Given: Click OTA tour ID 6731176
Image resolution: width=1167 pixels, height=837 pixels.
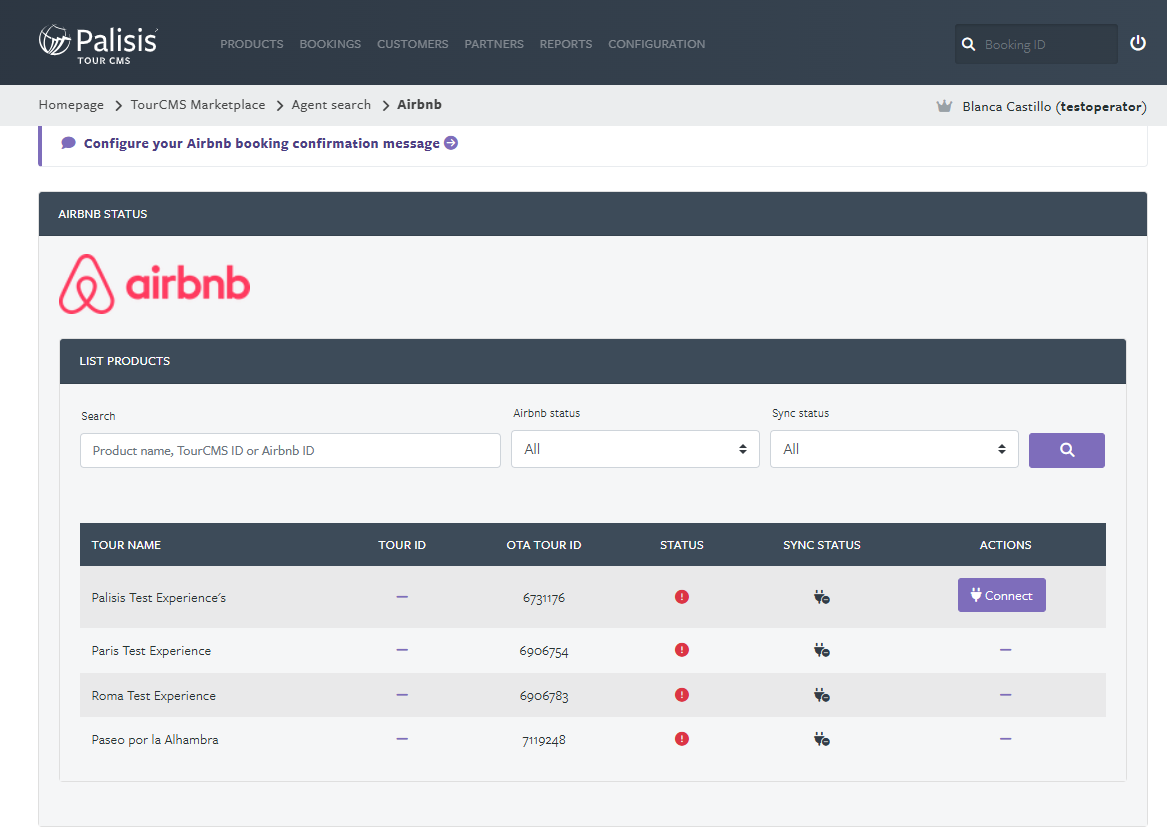Looking at the screenshot, I should (x=544, y=598).
